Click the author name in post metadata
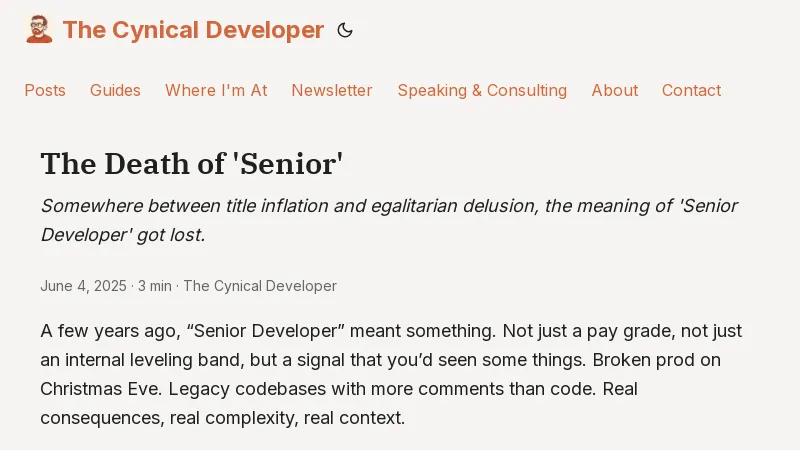The height and width of the screenshot is (450, 800). 260,286
